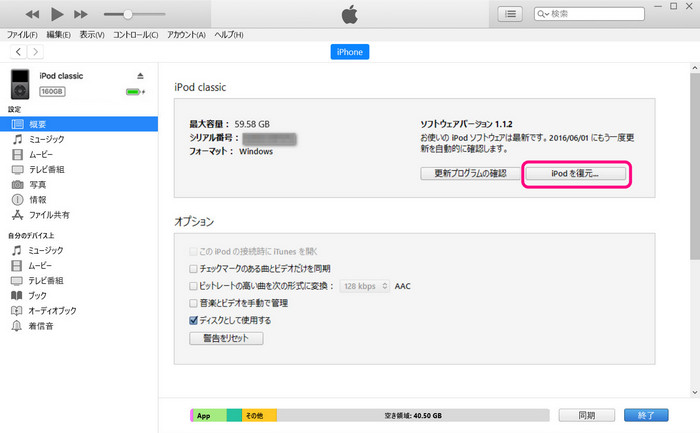Screen dimensions: 700x433
Task: Click the 160GB capacity badge
Action: [52, 92]
